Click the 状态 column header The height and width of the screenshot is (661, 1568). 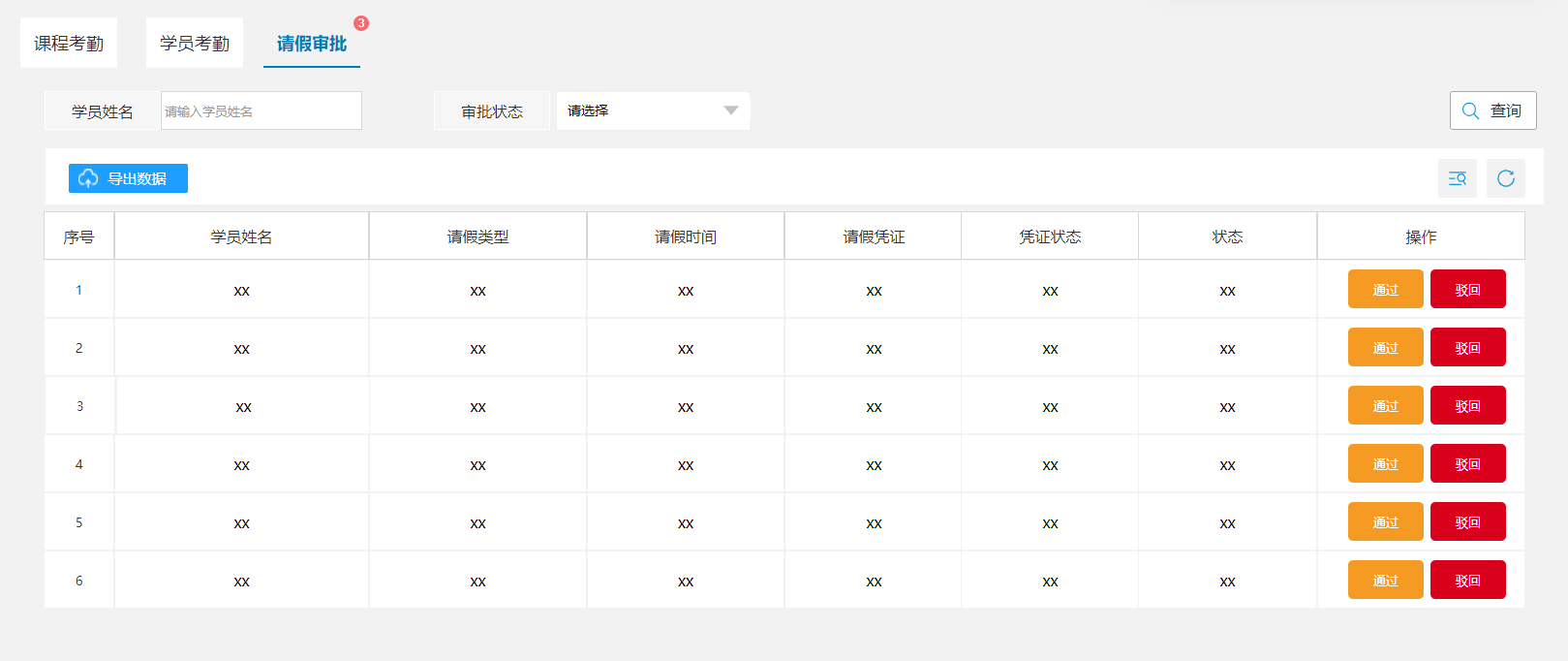pos(1227,236)
